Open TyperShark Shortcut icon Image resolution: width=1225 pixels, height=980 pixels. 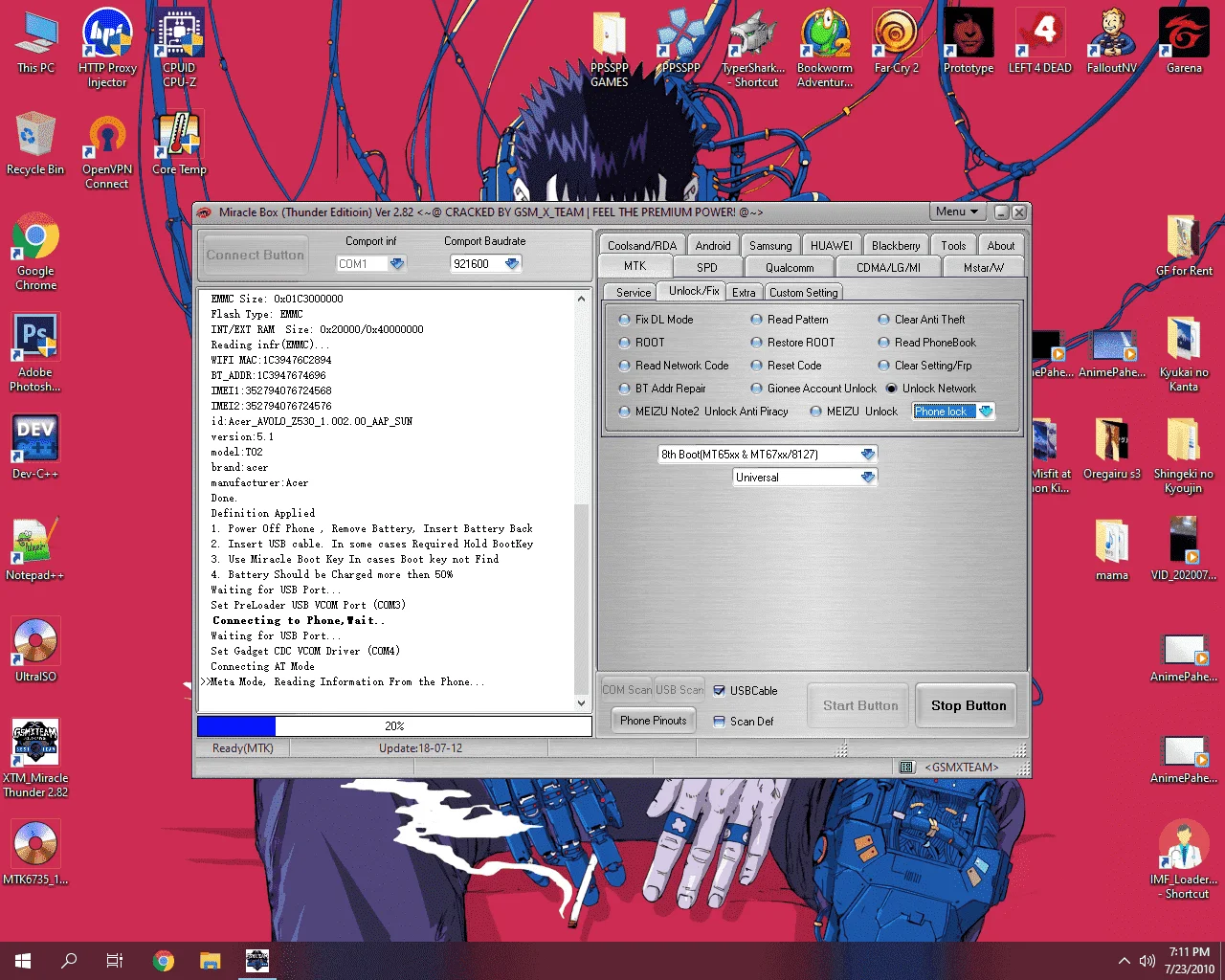pyautogui.click(x=753, y=48)
